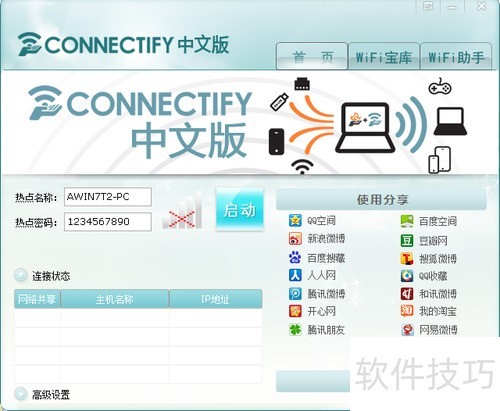Click the 开心网 share icon
Viewport: 500px width, 411px height.
(x=295, y=311)
